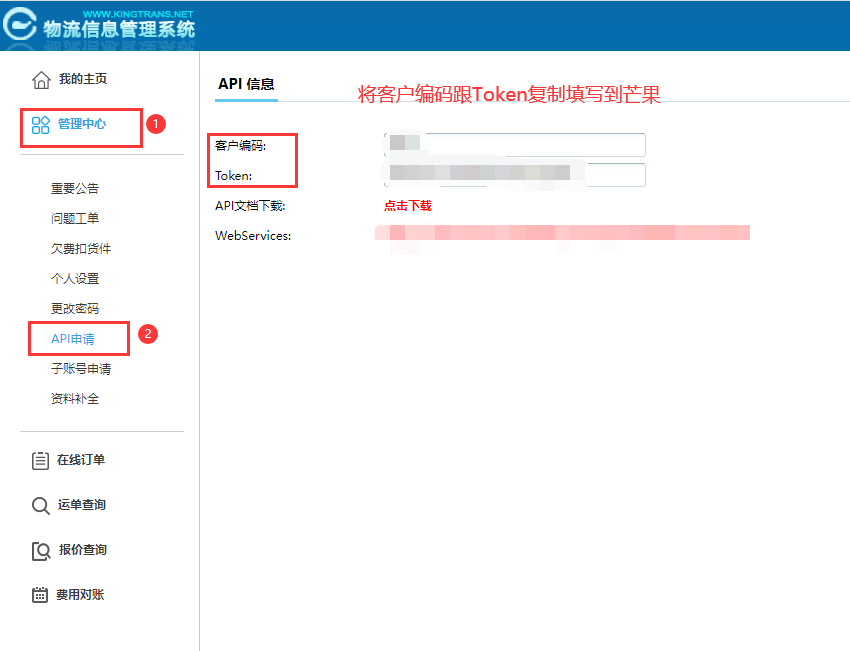Open 问题工单 menu entry
This screenshot has width=850, height=651.
pos(75,218)
